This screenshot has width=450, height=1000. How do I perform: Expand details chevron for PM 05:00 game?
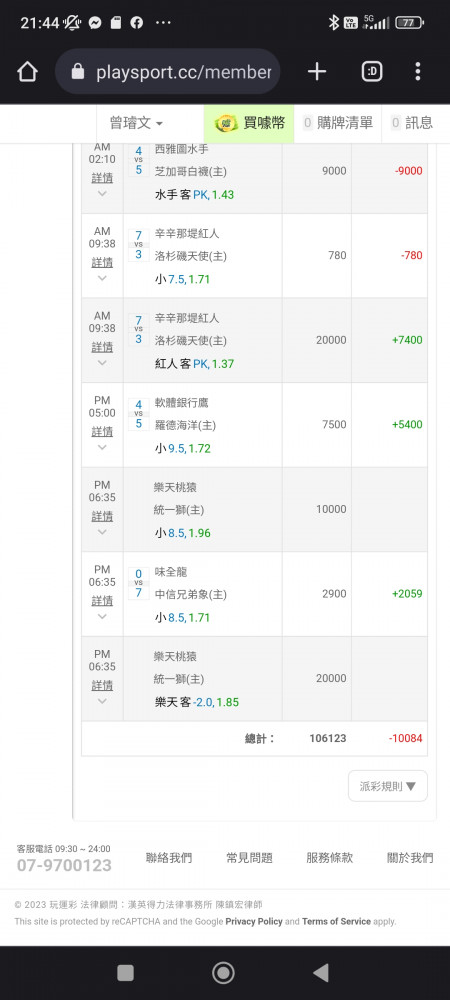[102, 447]
